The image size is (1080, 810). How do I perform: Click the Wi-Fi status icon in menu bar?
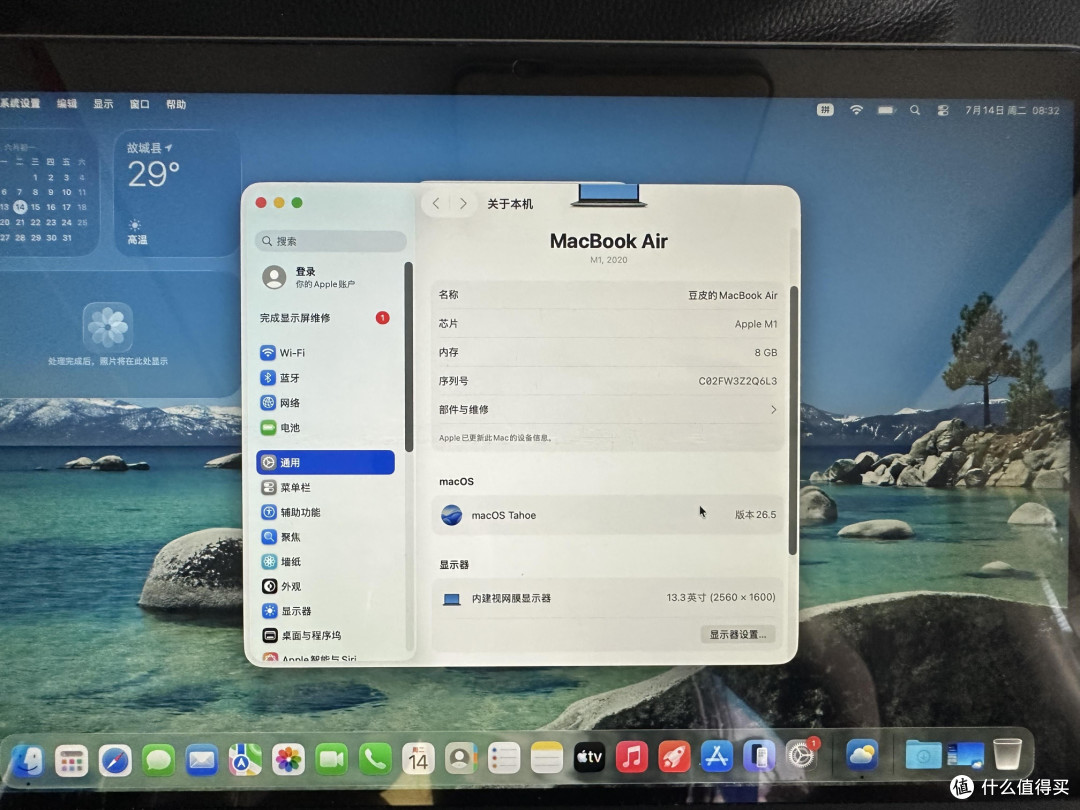coord(856,110)
